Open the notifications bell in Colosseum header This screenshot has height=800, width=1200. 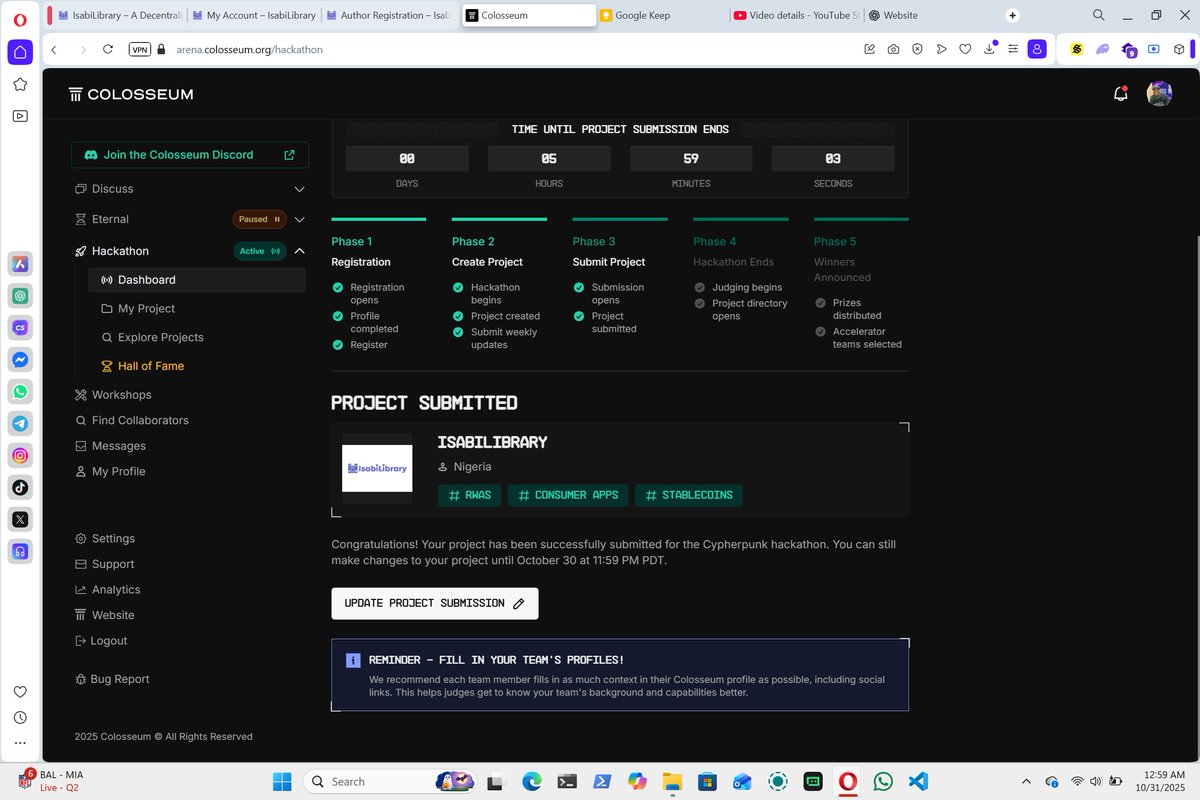point(1120,94)
